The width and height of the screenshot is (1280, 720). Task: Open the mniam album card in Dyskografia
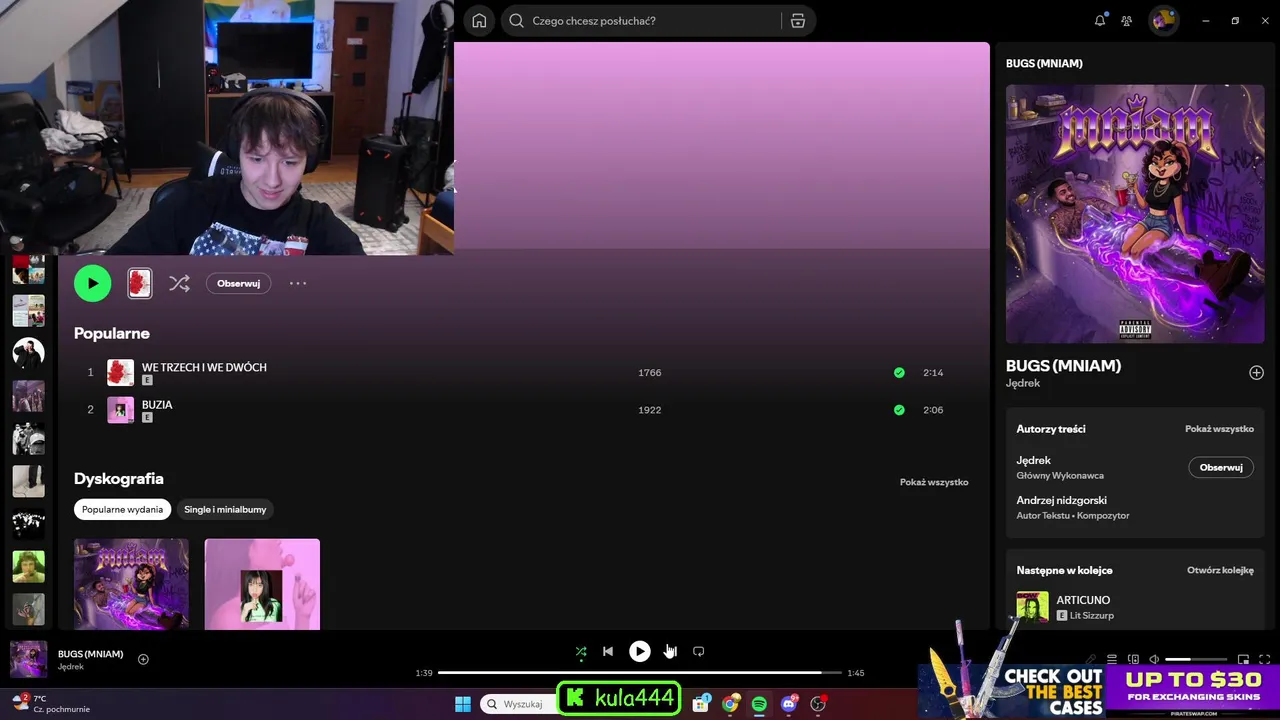click(131, 584)
